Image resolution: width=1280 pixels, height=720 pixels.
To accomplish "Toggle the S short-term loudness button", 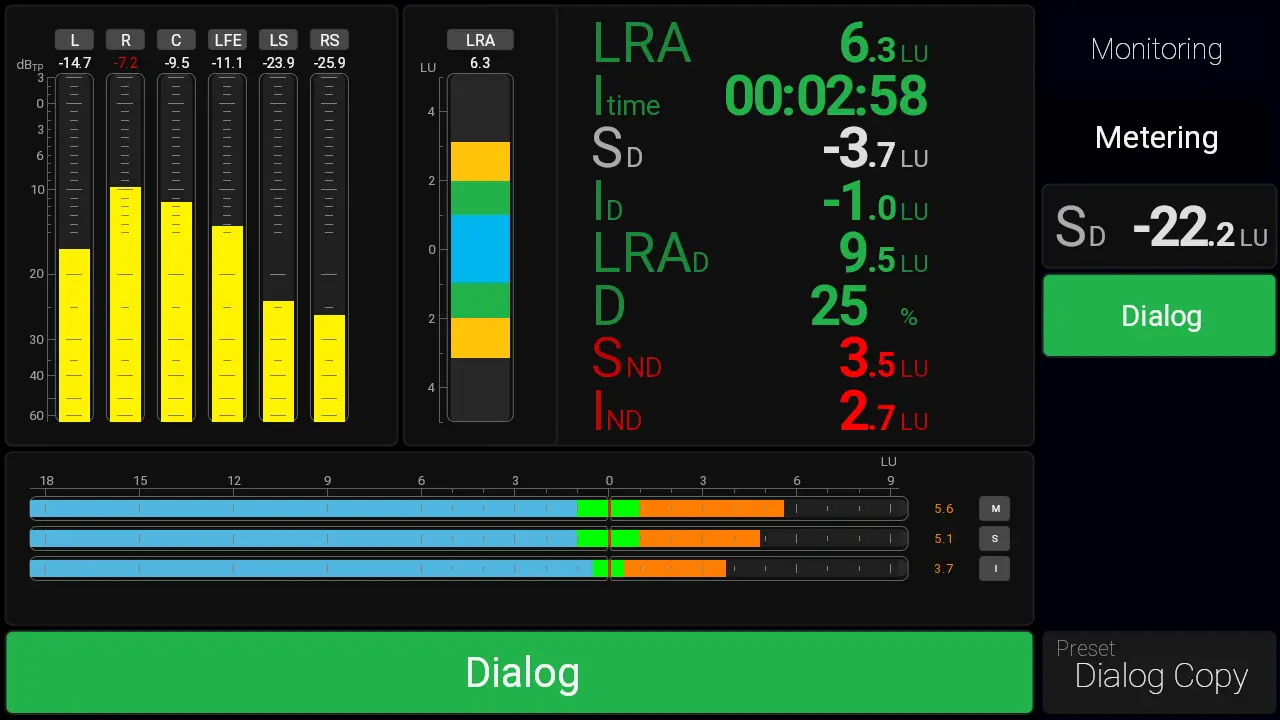I will (x=995, y=539).
